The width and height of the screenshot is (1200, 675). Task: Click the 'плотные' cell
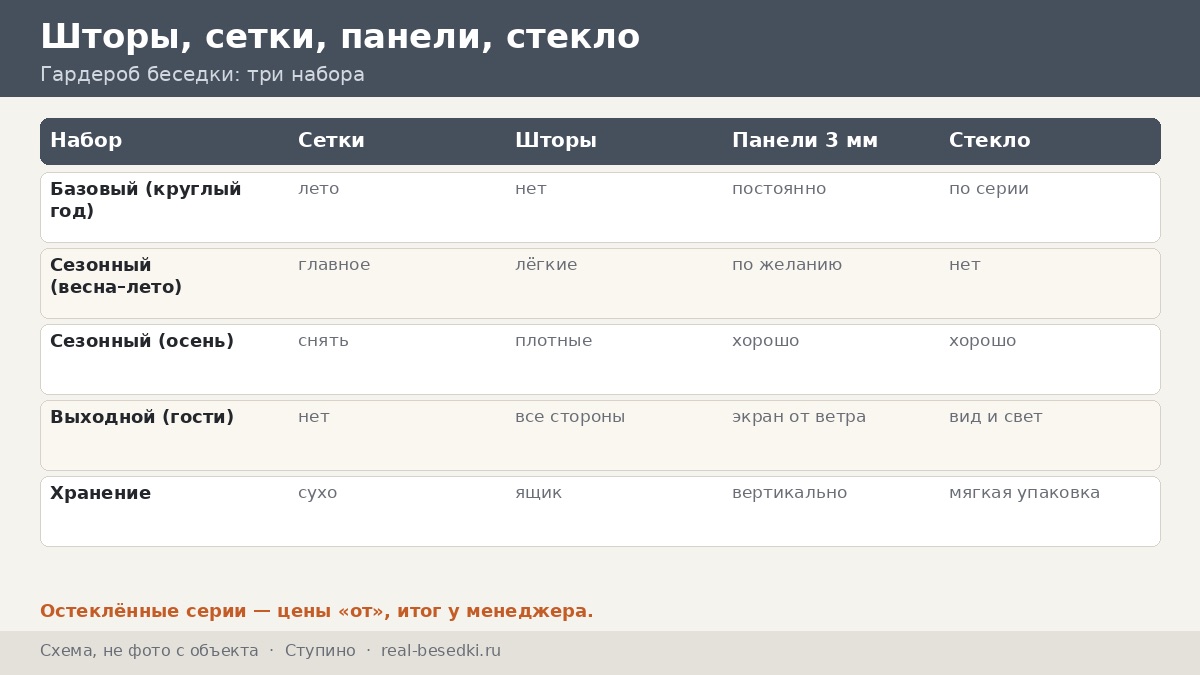point(554,341)
